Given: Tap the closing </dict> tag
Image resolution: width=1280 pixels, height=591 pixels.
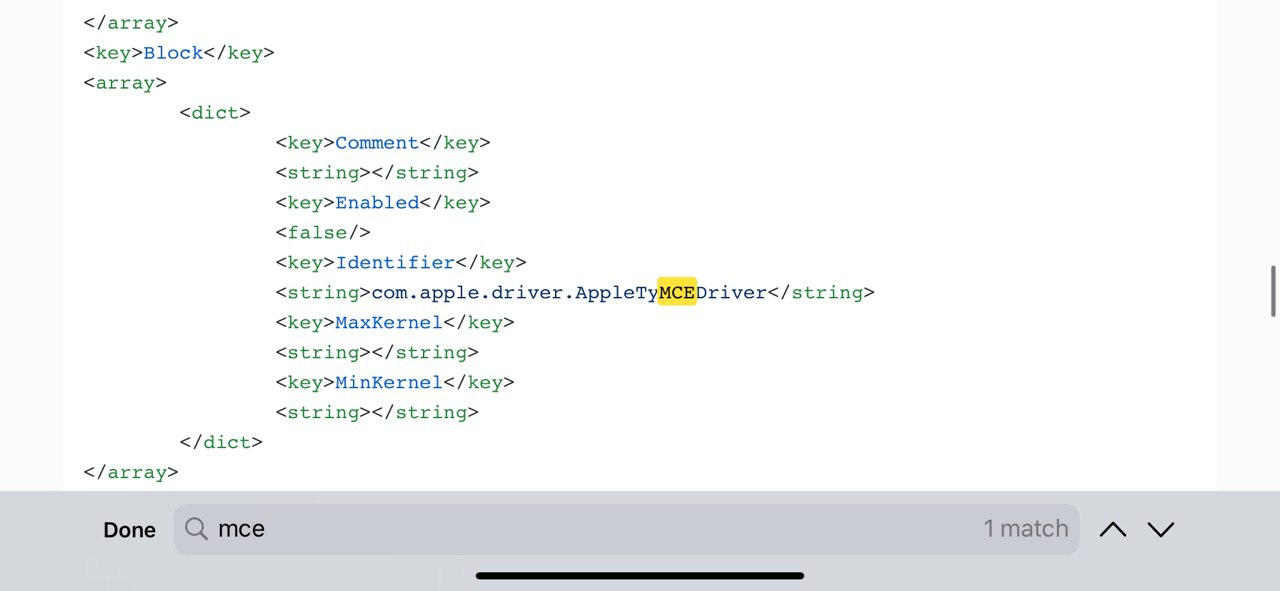Looking at the screenshot, I should [x=221, y=443].
